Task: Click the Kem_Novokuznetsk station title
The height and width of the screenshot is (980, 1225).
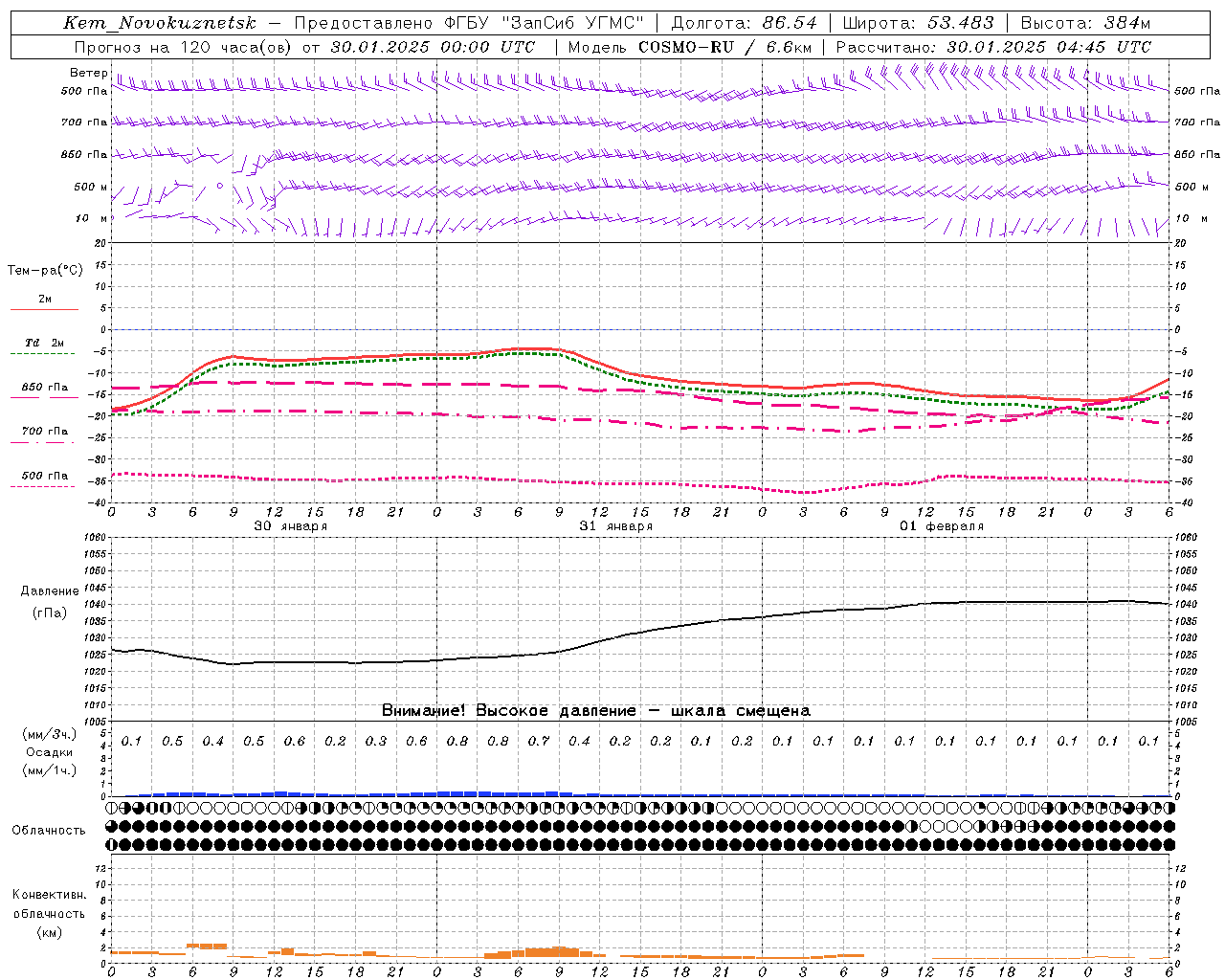Action: (x=160, y=23)
